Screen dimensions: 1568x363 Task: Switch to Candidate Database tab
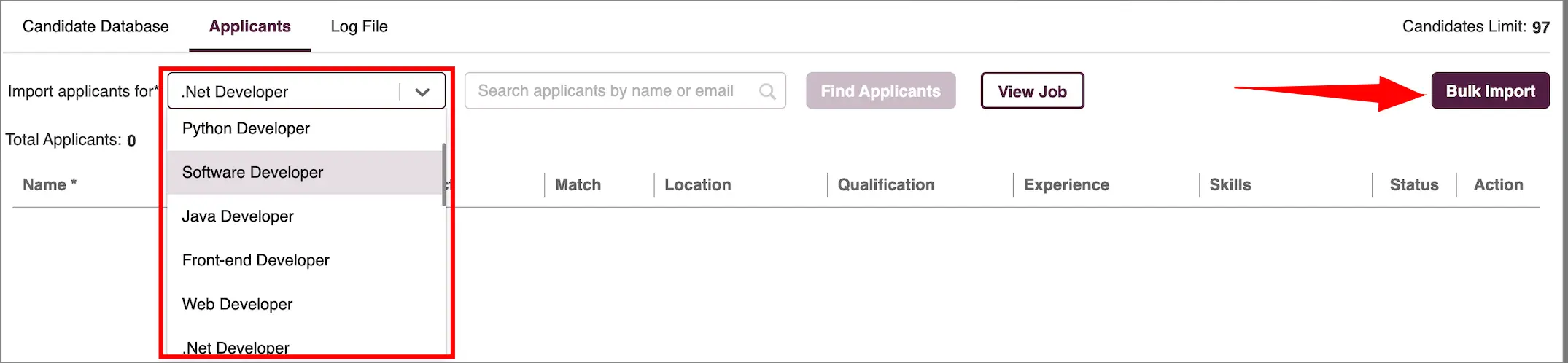[x=96, y=26]
